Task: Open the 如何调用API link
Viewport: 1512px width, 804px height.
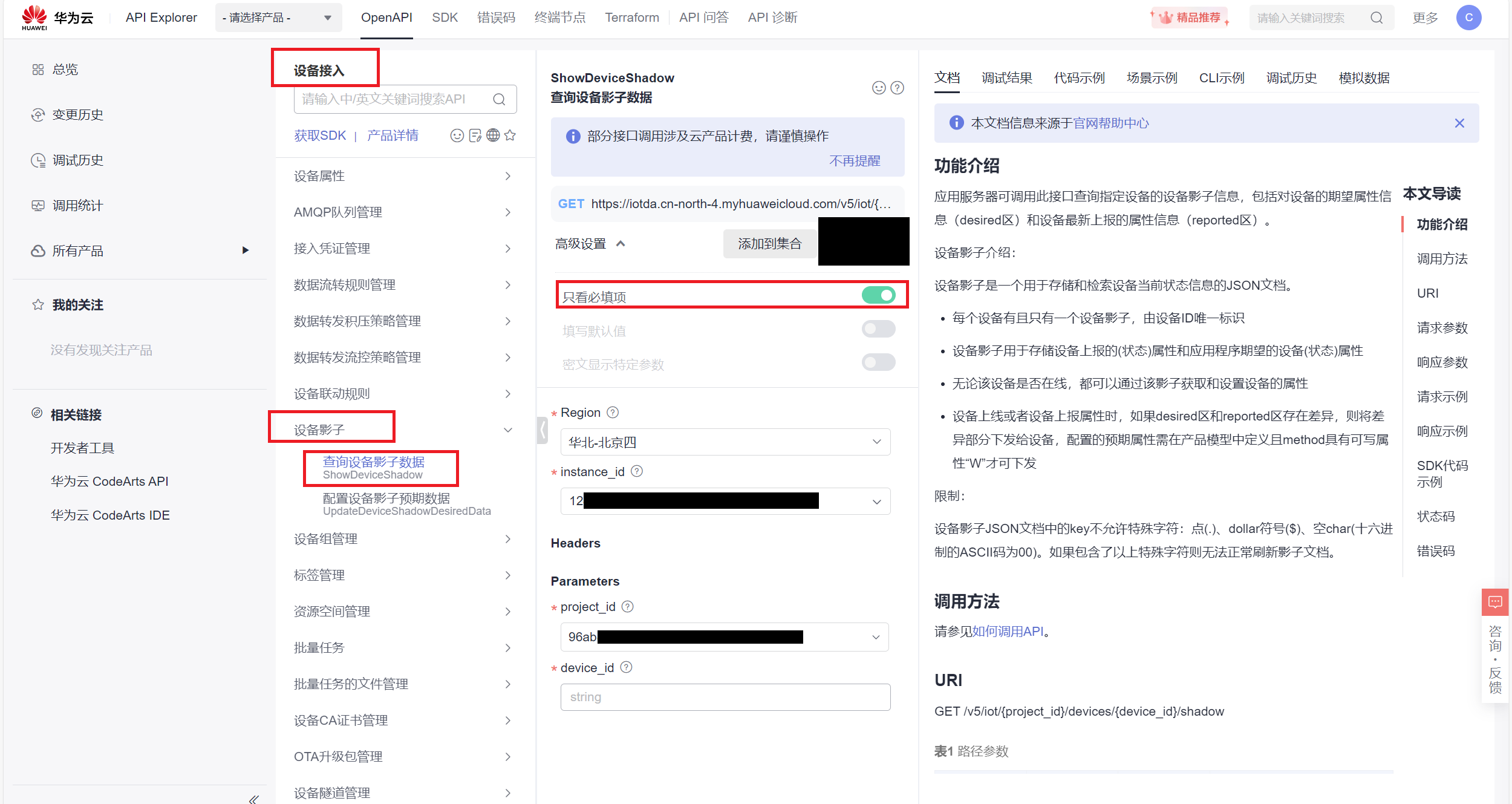Action: [1008, 632]
